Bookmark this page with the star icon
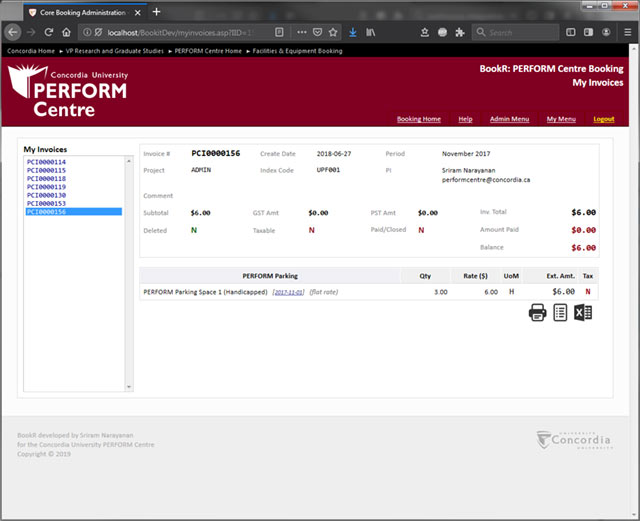Image resolution: width=640 pixels, height=521 pixels. point(332,32)
